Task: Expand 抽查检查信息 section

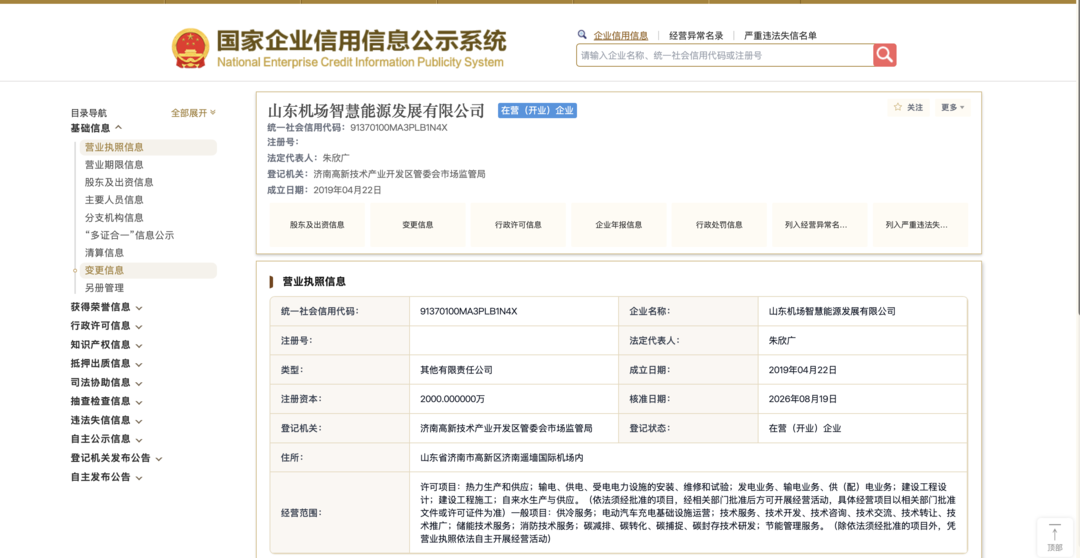Action: 106,402
